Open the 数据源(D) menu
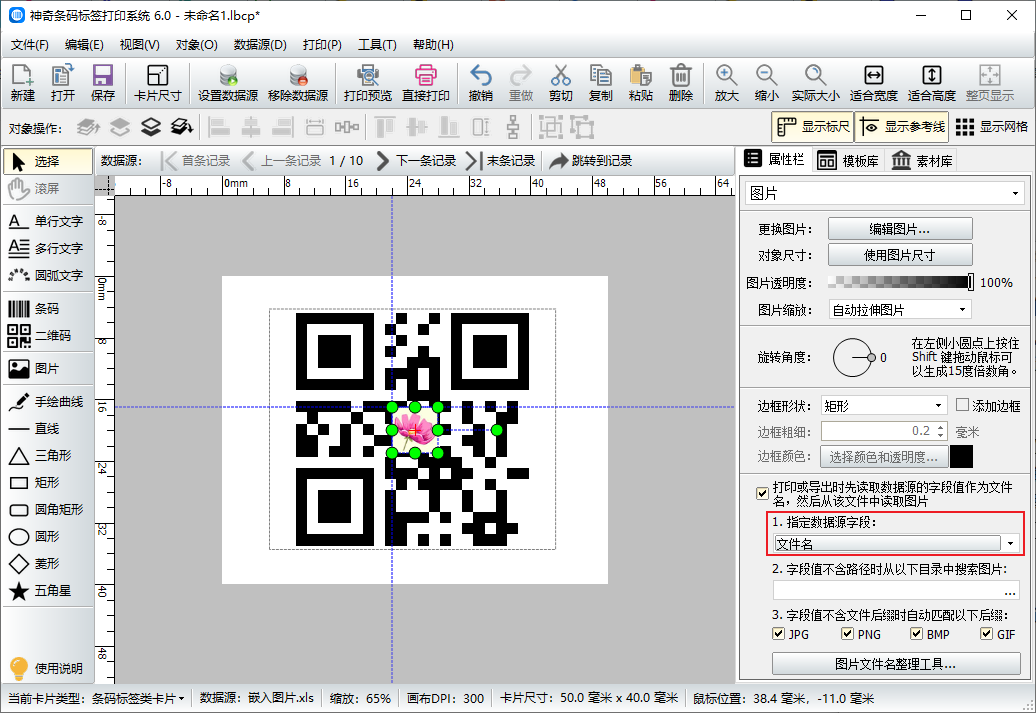The width and height of the screenshot is (1036, 713). (x=260, y=45)
